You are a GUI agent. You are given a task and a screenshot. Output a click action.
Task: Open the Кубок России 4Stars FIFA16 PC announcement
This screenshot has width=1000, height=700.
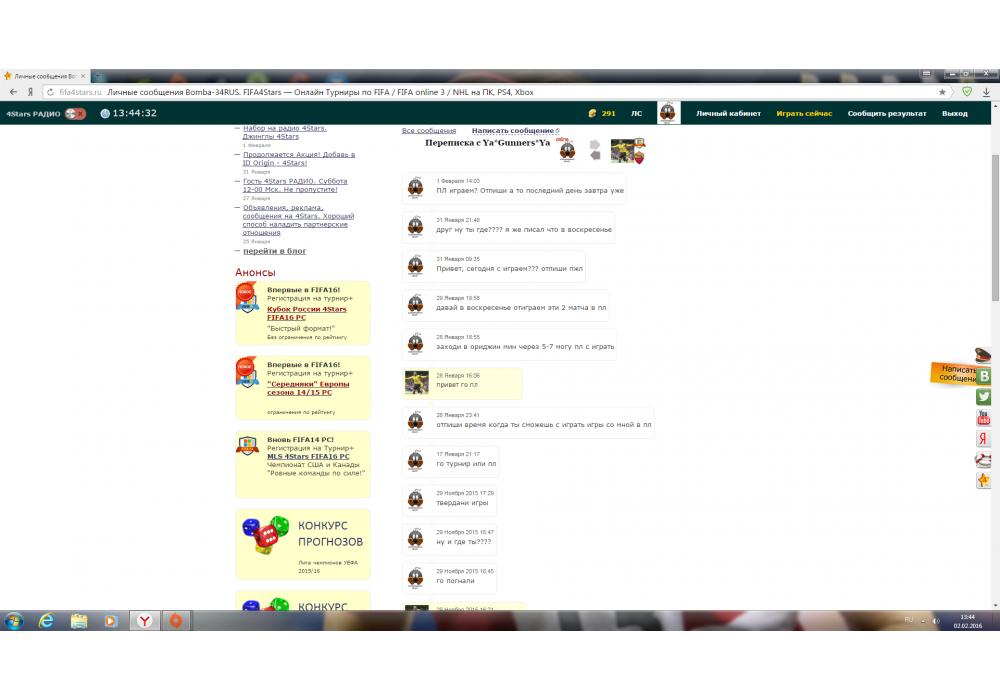(307, 313)
